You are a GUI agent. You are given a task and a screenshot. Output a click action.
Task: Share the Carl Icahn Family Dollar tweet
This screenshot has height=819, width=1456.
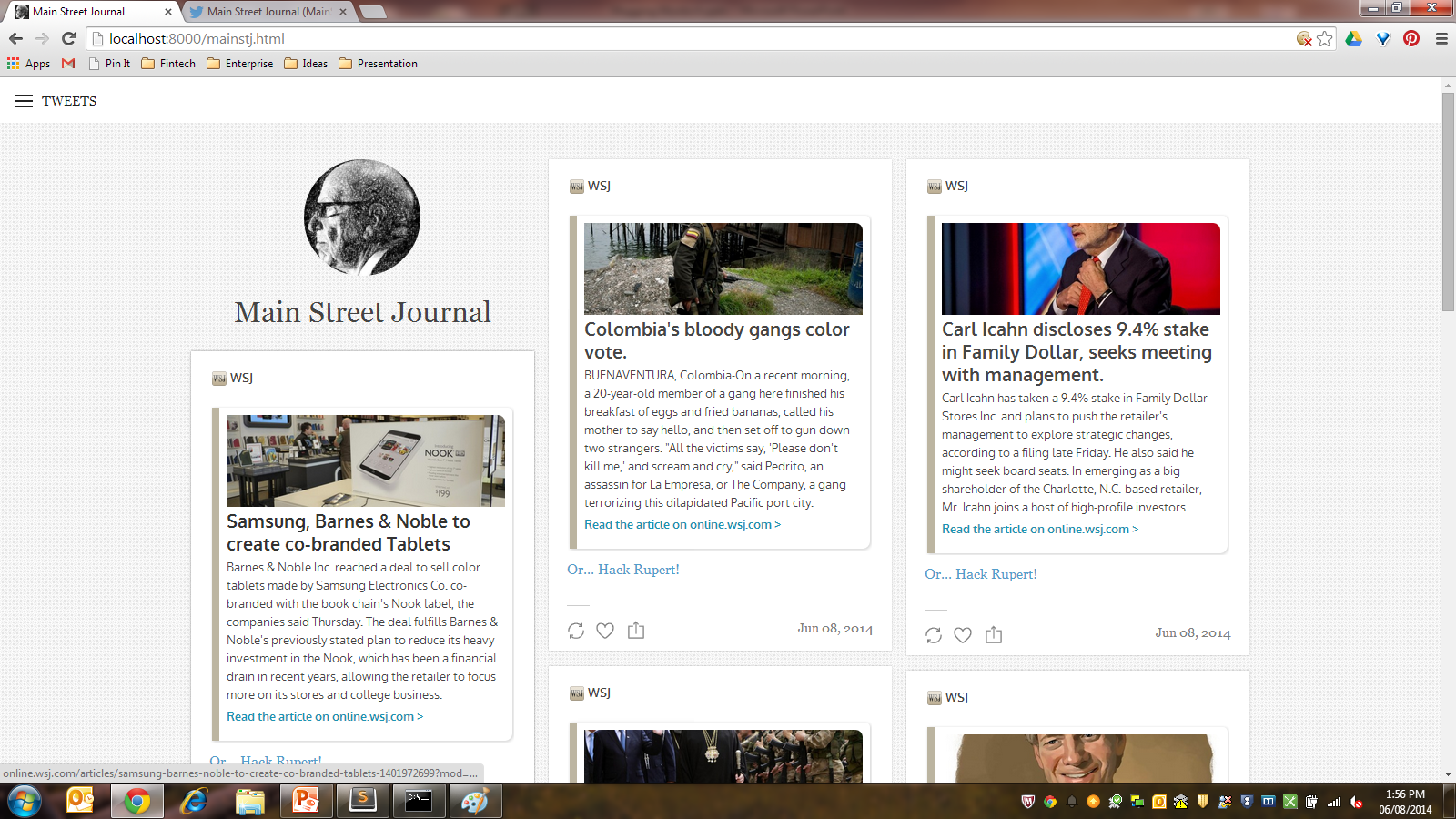pos(994,634)
